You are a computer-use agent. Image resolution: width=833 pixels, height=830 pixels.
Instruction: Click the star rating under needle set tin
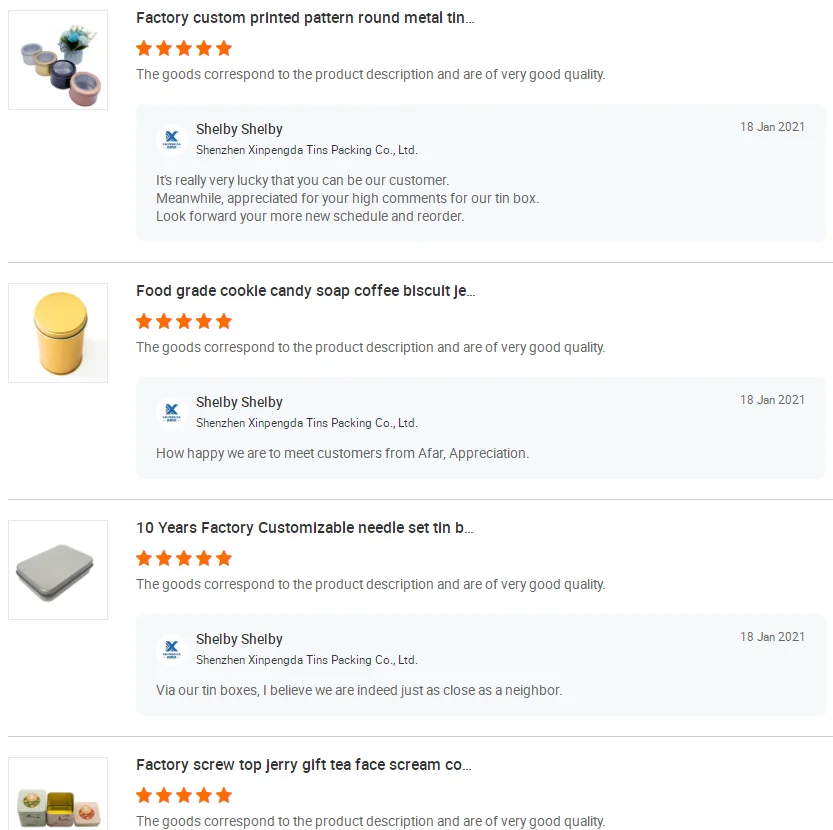pyautogui.click(x=184, y=558)
